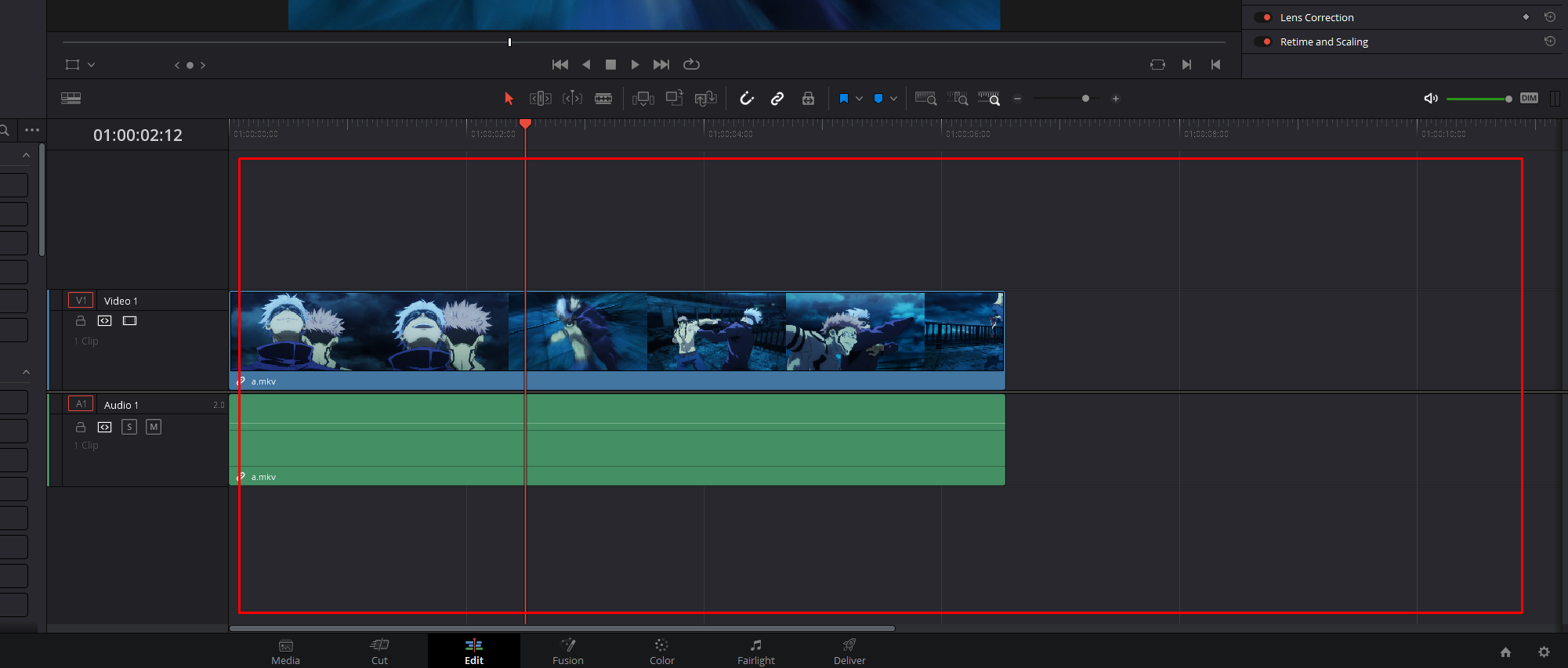The image size is (1568, 668).
Task: Click Lens Correction keyframe diamond
Action: coord(1526,17)
